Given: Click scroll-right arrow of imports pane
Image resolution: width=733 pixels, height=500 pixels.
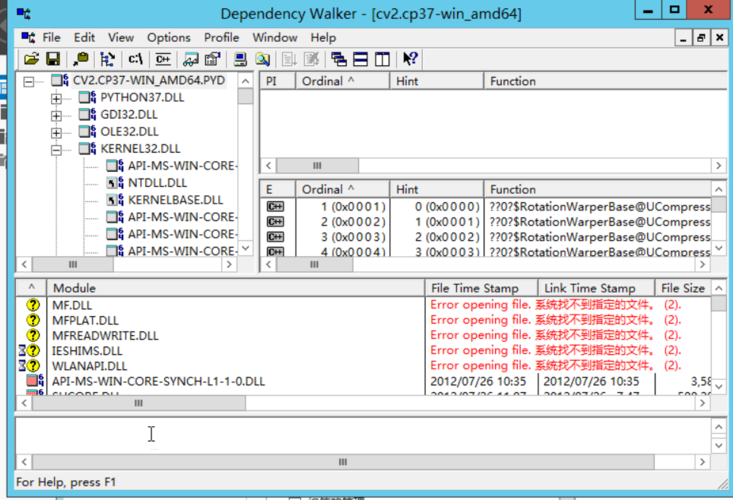Looking at the screenshot, I should 719,165.
